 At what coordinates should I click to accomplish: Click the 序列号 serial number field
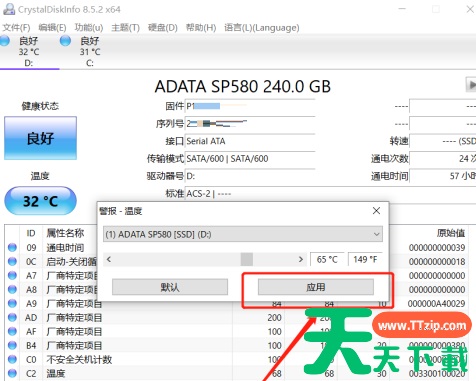click(250, 124)
